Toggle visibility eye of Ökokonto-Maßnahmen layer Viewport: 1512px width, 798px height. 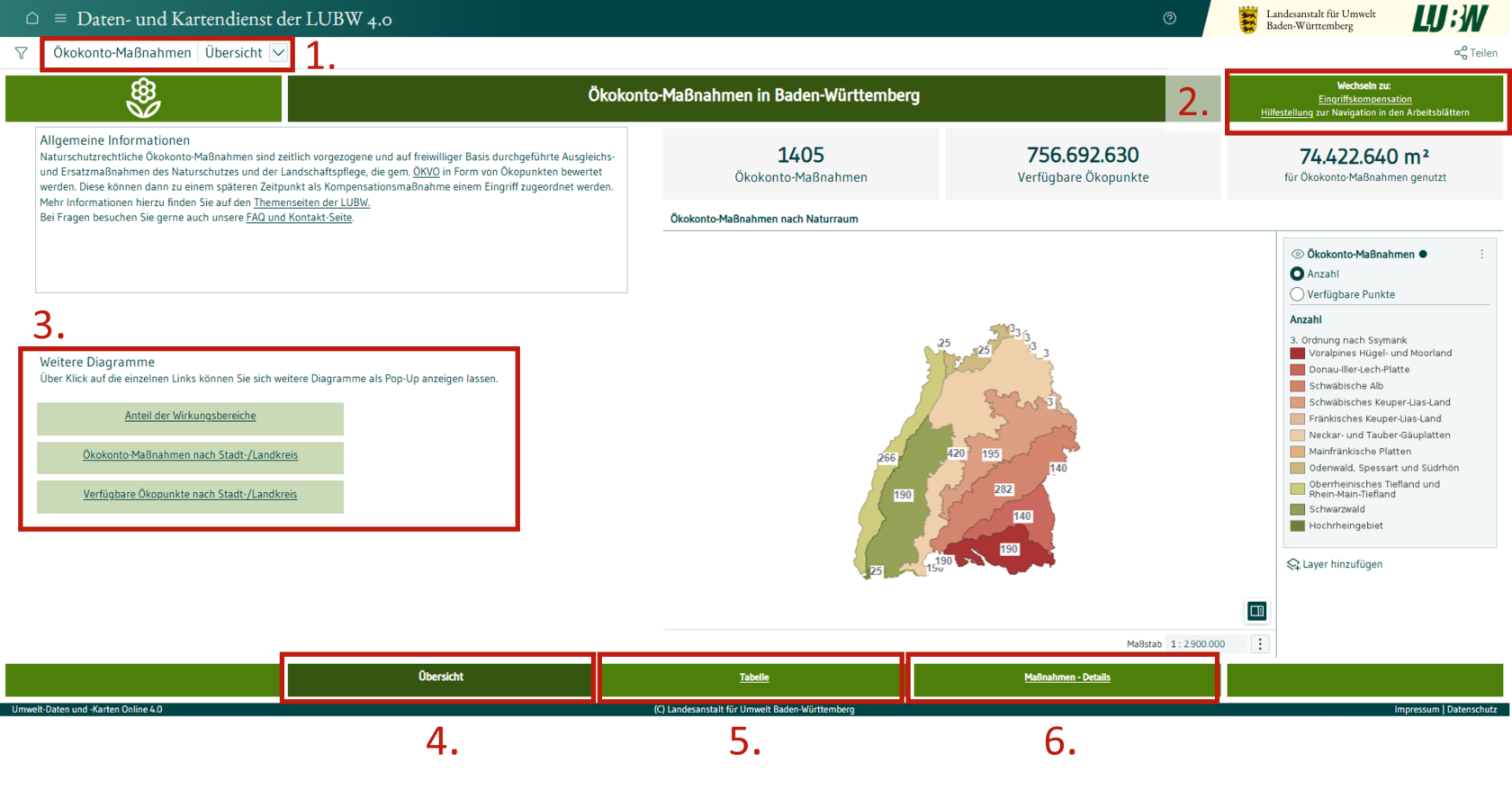1297,255
